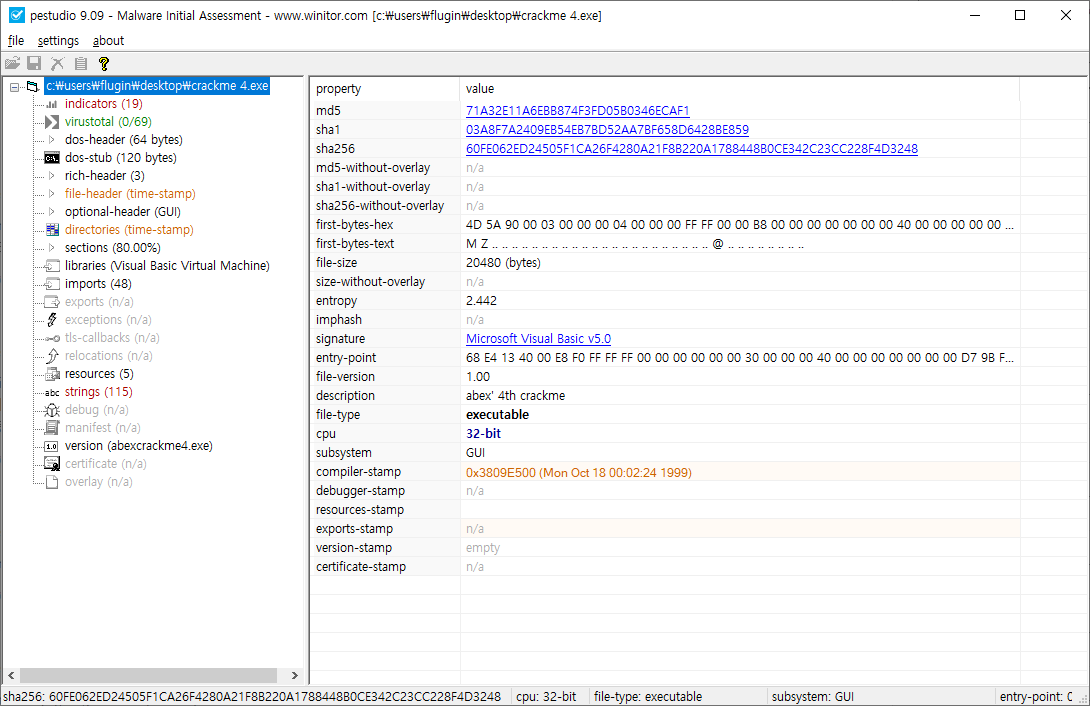The height and width of the screenshot is (706, 1090).
Task: Click the manifest document icon
Action: (x=52, y=429)
